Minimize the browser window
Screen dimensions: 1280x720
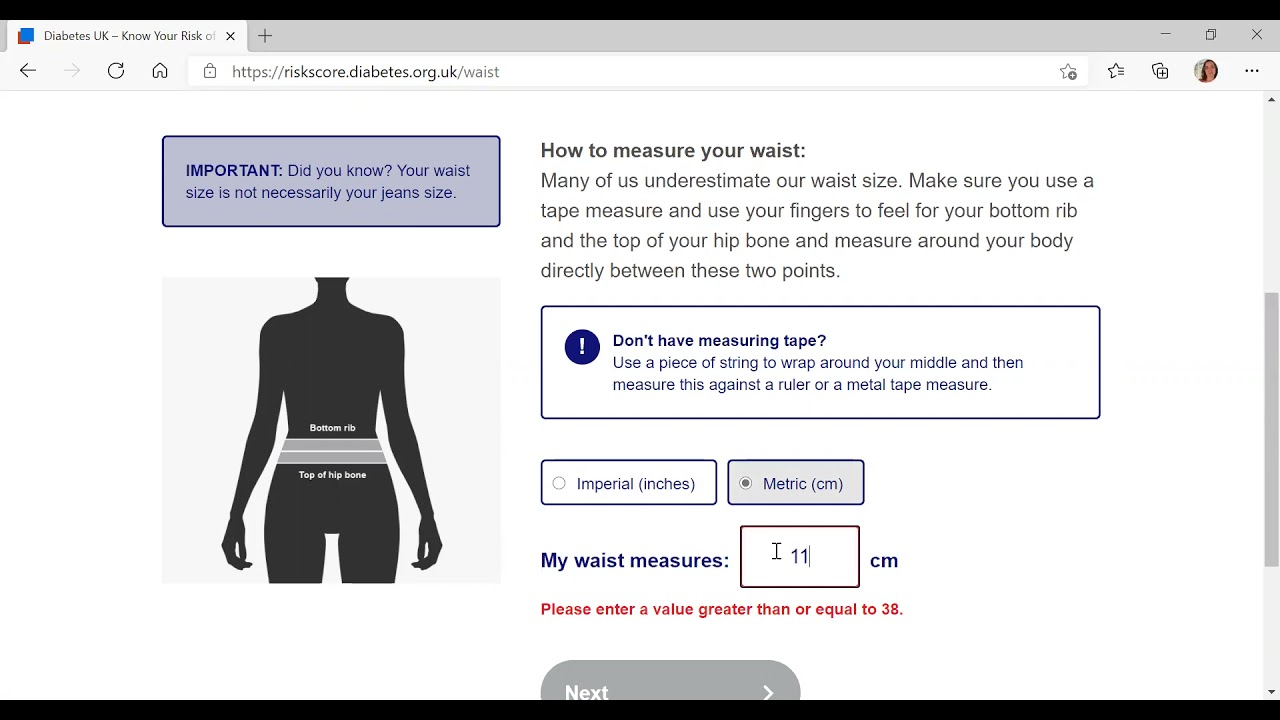1165,35
